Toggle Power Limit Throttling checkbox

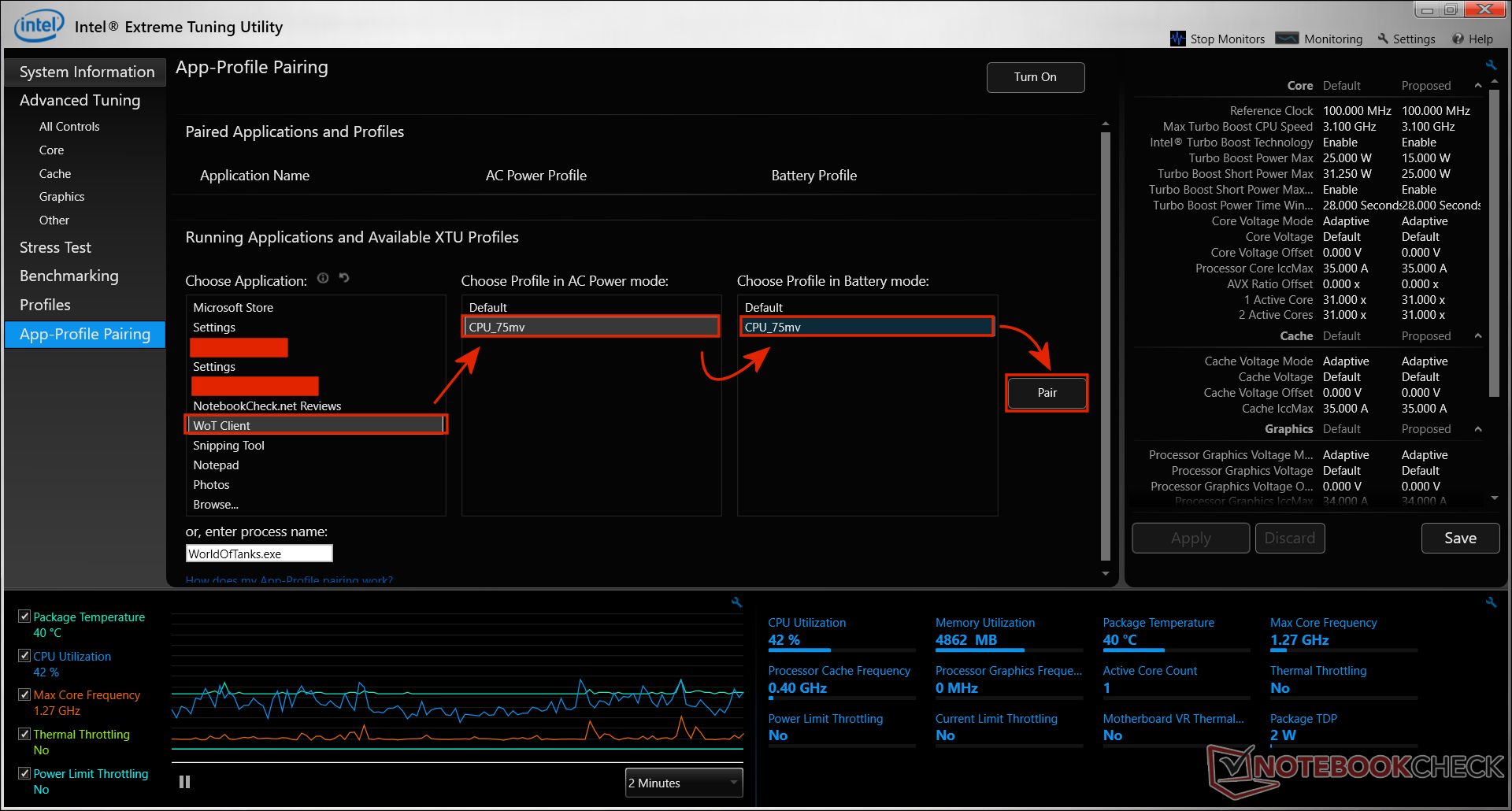24,773
